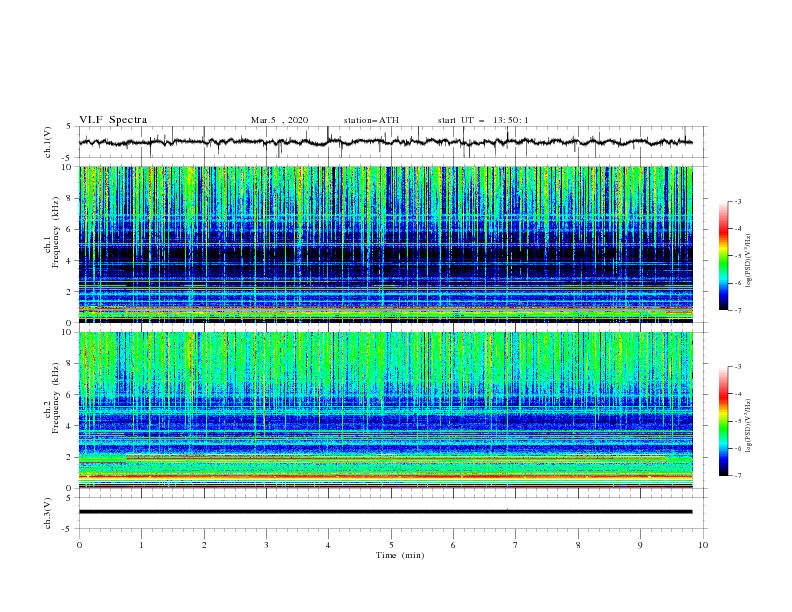The image size is (792, 612).
Task: Click the 'Time (min)' axis title
Action: pyautogui.click(x=400, y=555)
